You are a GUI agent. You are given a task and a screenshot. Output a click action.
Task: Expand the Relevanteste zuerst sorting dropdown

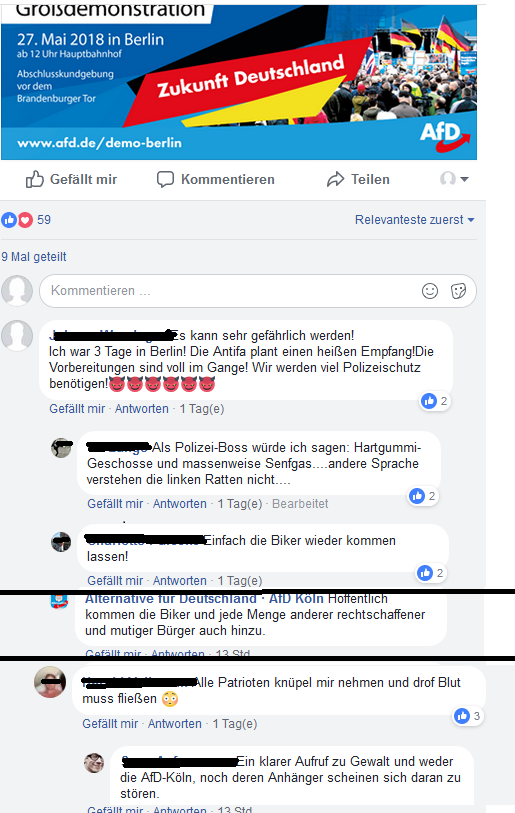pyautogui.click(x=414, y=220)
